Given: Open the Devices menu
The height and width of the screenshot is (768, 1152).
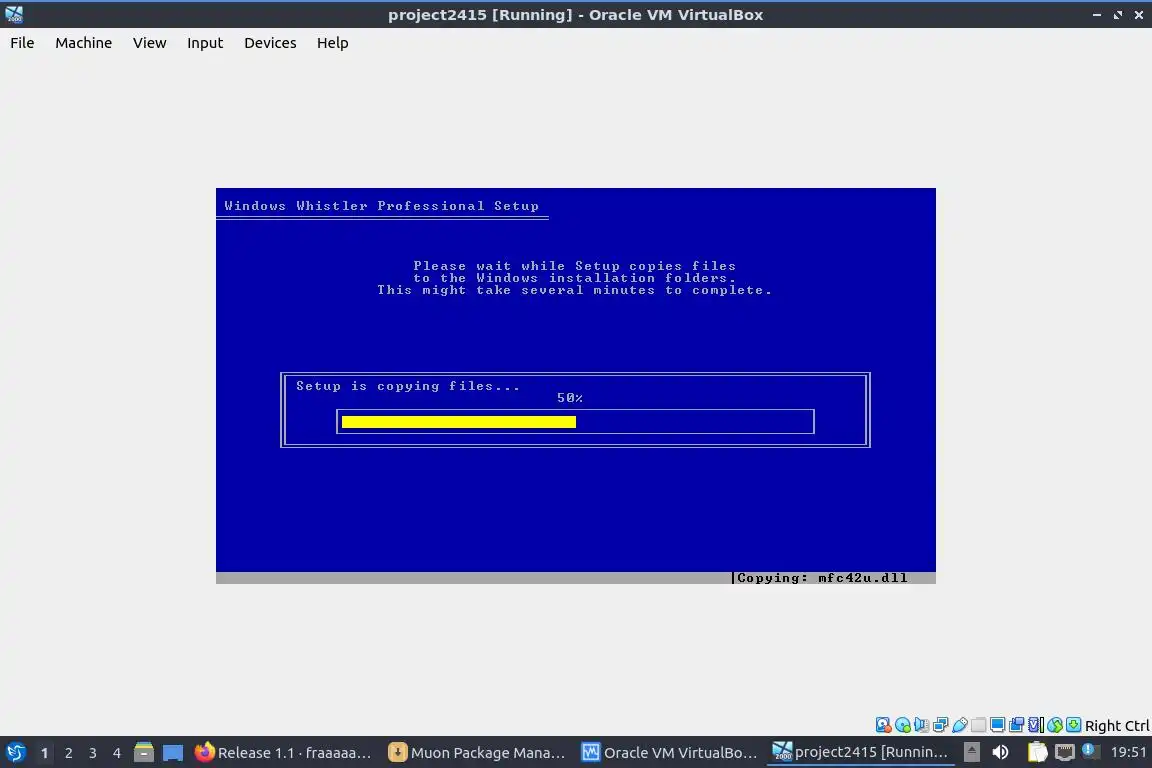Looking at the screenshot, I should pyautogui.click(x=270, y=43).
